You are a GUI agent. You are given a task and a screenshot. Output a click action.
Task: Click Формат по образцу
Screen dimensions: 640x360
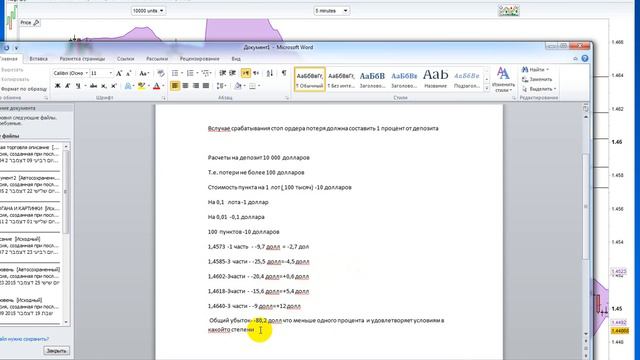23,89
